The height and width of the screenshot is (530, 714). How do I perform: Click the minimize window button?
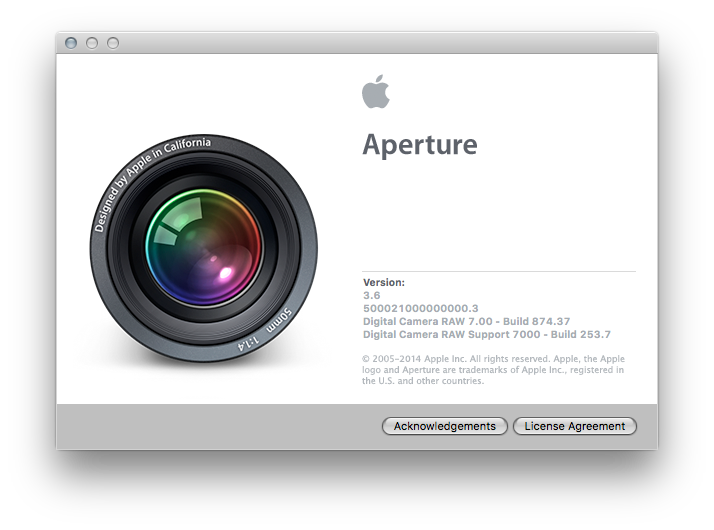coord(92,43)
